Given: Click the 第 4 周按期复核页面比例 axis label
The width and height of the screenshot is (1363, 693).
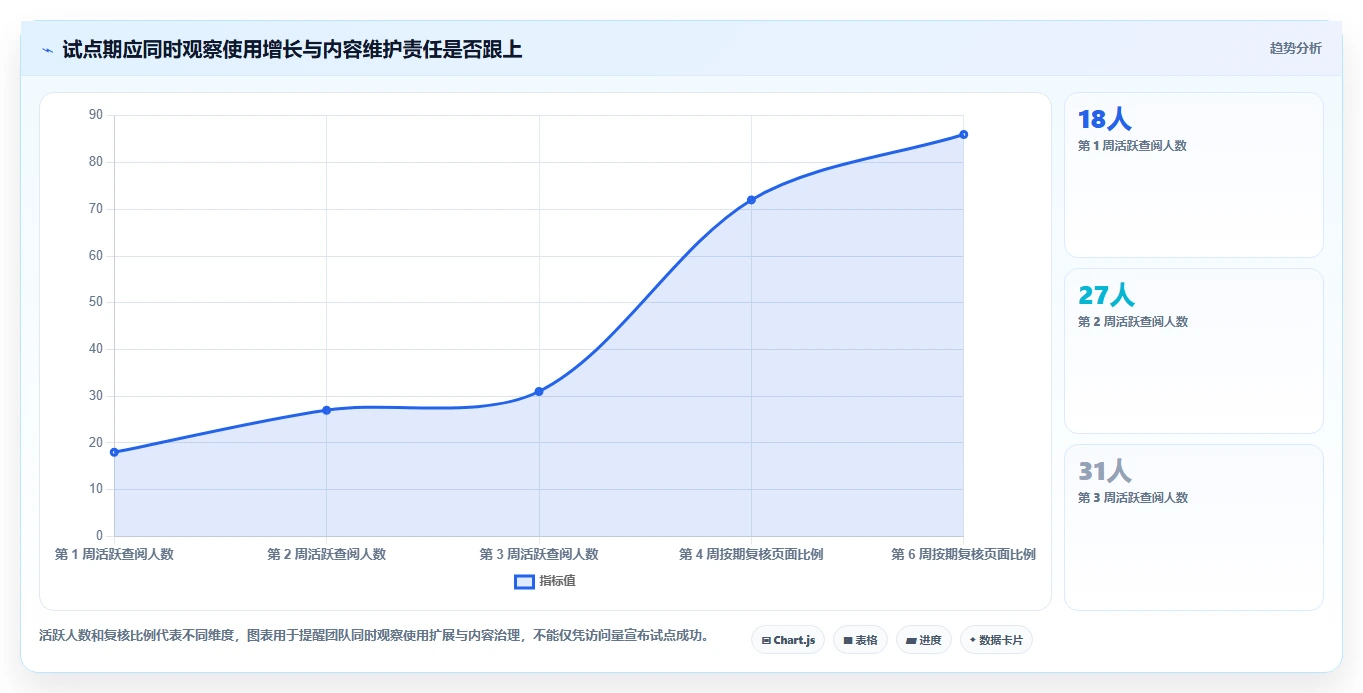Looking at the screenshot, I should 751,554.
